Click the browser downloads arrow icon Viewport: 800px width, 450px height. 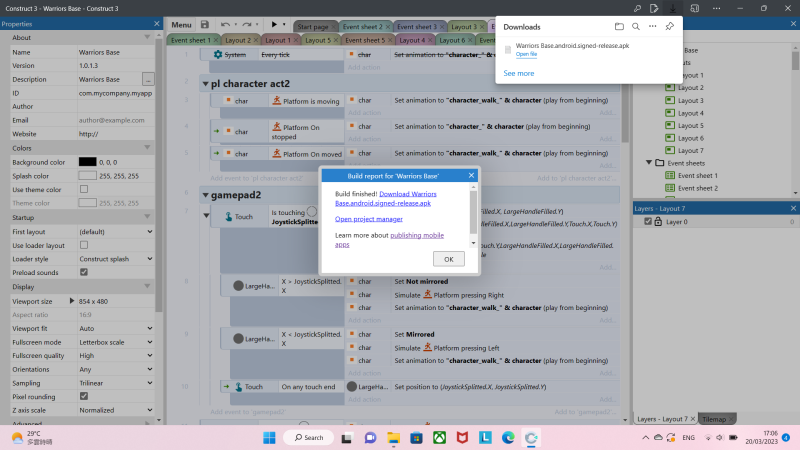point(673,8)
